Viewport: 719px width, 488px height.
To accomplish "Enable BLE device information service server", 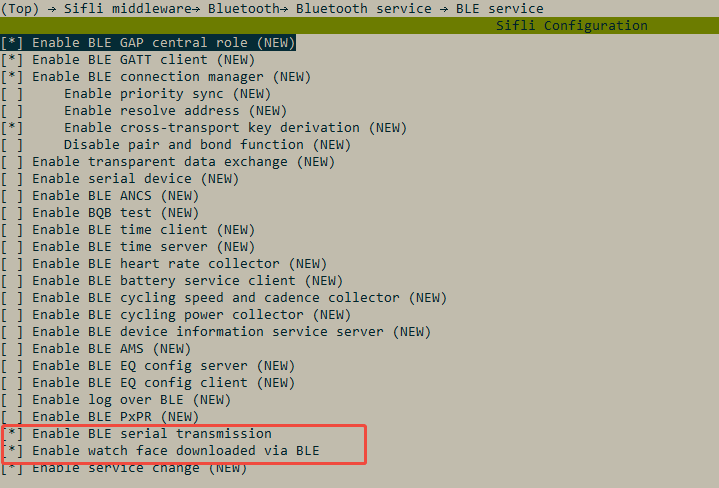I will point(216,331).
